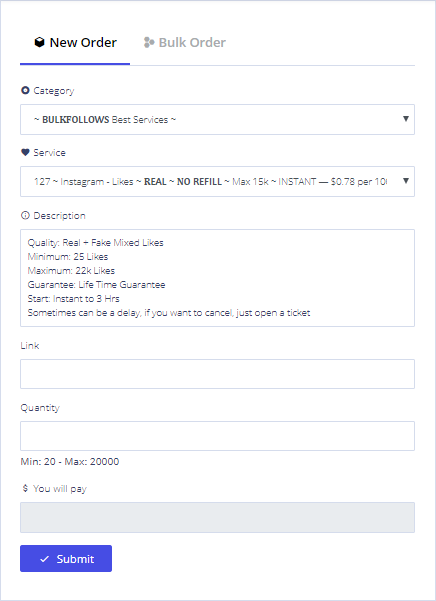Switch to the New Order tab

tap(75, 43)
